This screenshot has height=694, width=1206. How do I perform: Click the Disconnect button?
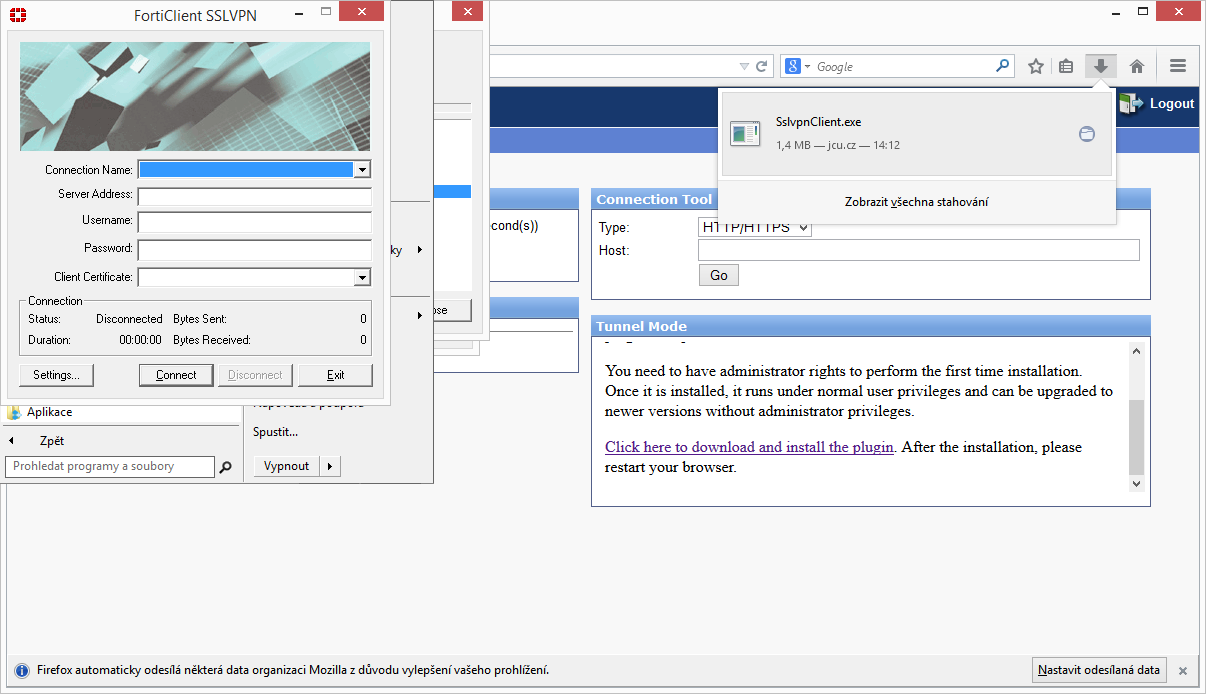[x=255, y=375]
